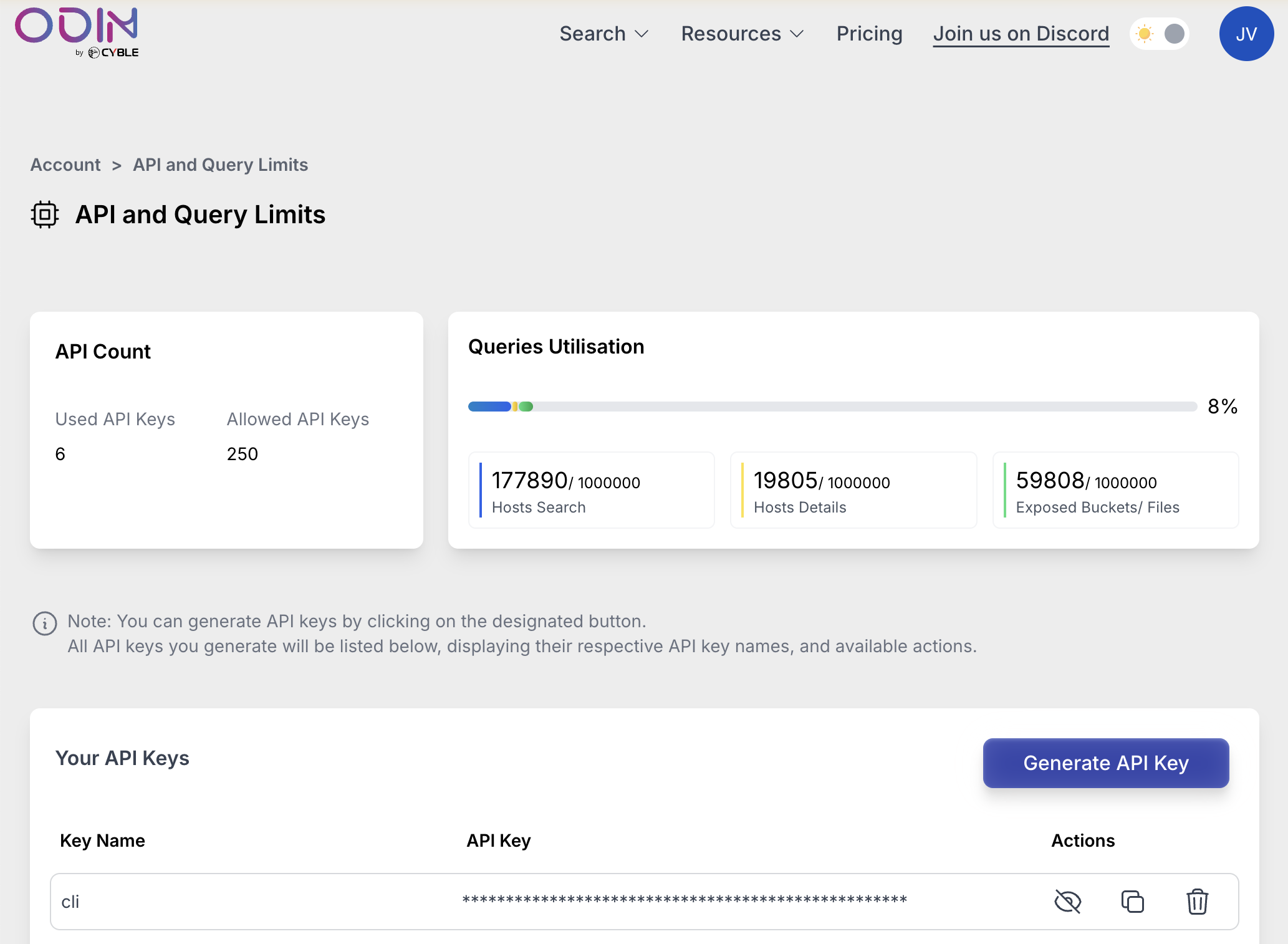Delete the cli API key
The width and height of the screenshot is (1288, 944).
click(1197, 902)
